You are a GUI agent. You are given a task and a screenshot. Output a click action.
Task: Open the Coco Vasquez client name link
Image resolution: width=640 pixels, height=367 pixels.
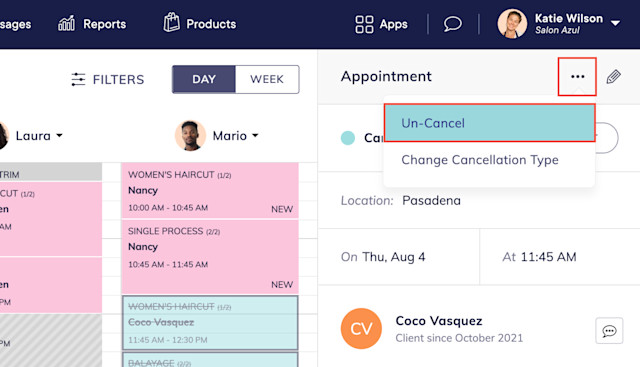(x=439, y=321)
